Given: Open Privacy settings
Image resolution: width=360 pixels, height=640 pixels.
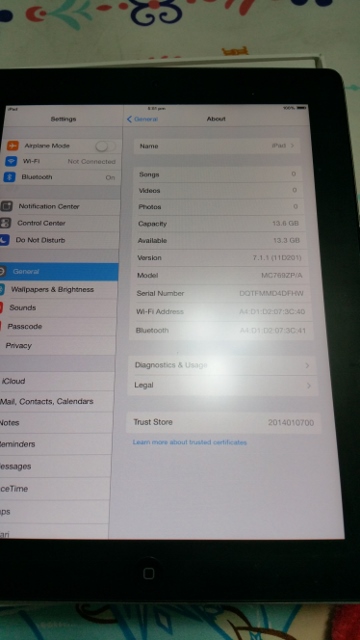Looking at the screenshot, I should [x=57, y=346].
